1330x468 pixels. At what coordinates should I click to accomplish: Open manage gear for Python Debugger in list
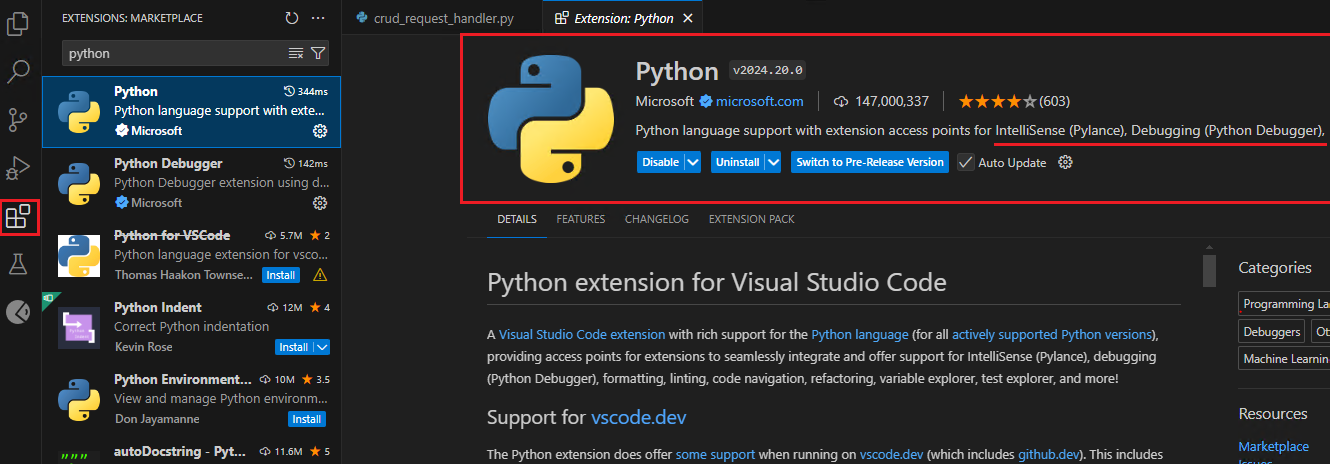click(320, 203)
